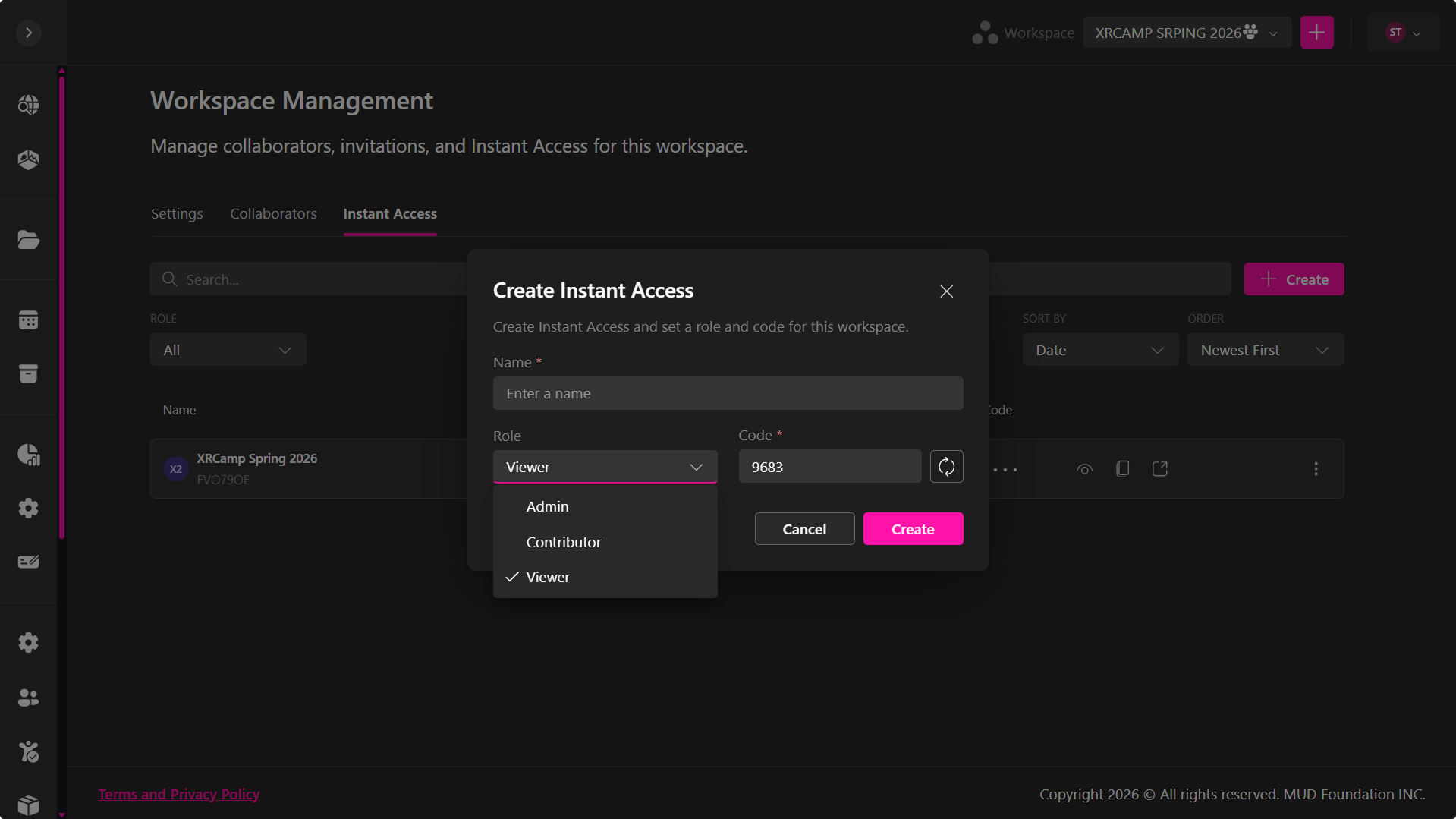Screen dimensions: 1456x819
Task: Open the Terms and Privacy Policy link
Action: point(179,794)
